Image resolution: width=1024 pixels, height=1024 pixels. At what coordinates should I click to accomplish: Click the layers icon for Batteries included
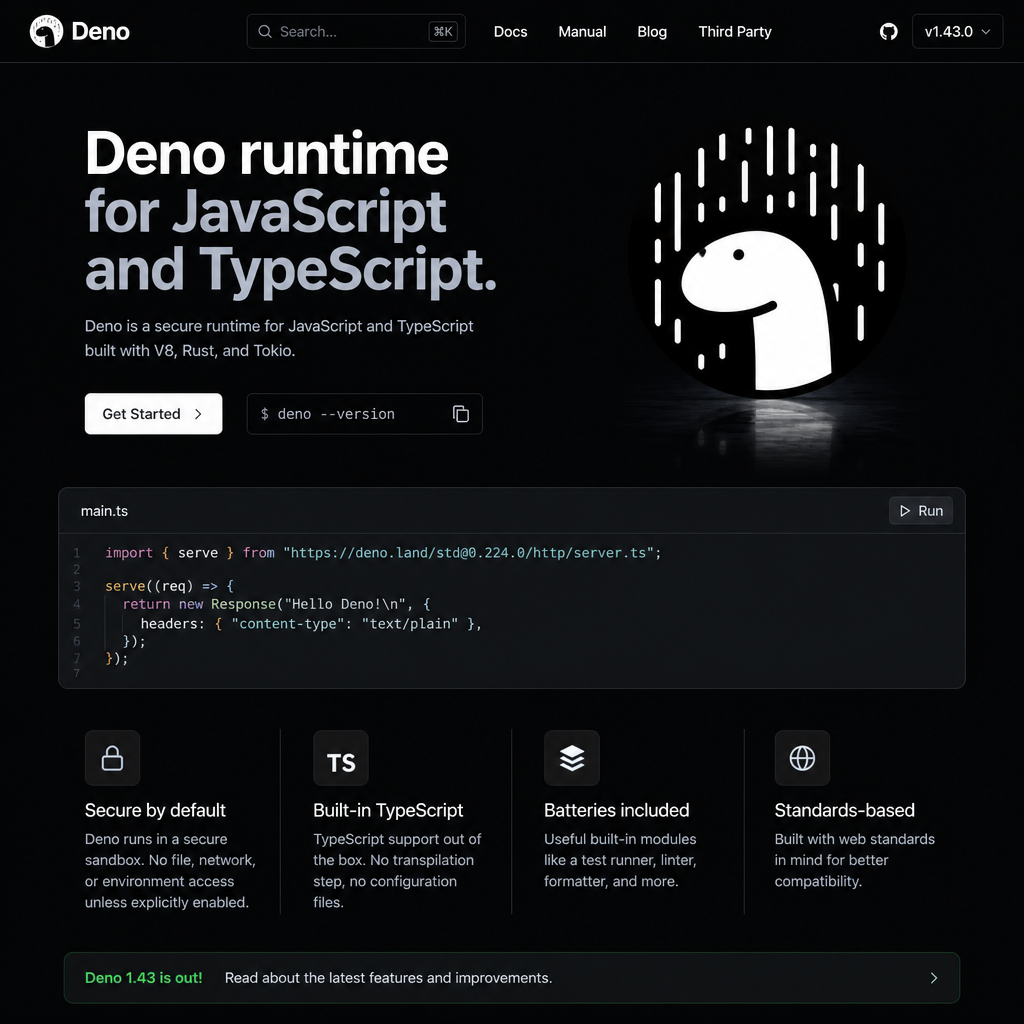[572, 758]
